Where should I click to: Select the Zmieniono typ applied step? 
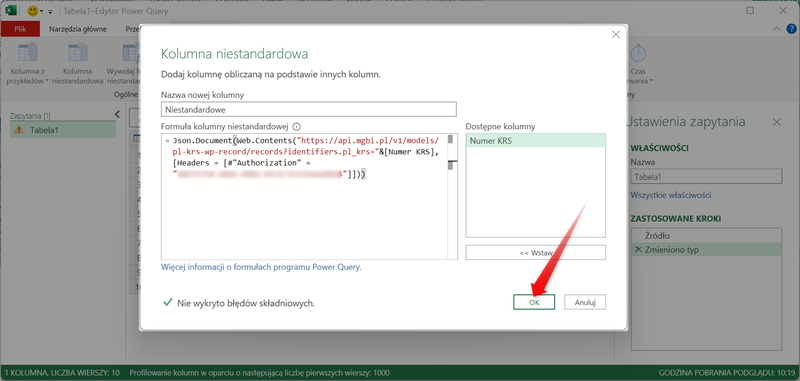[x=706, y=249]
